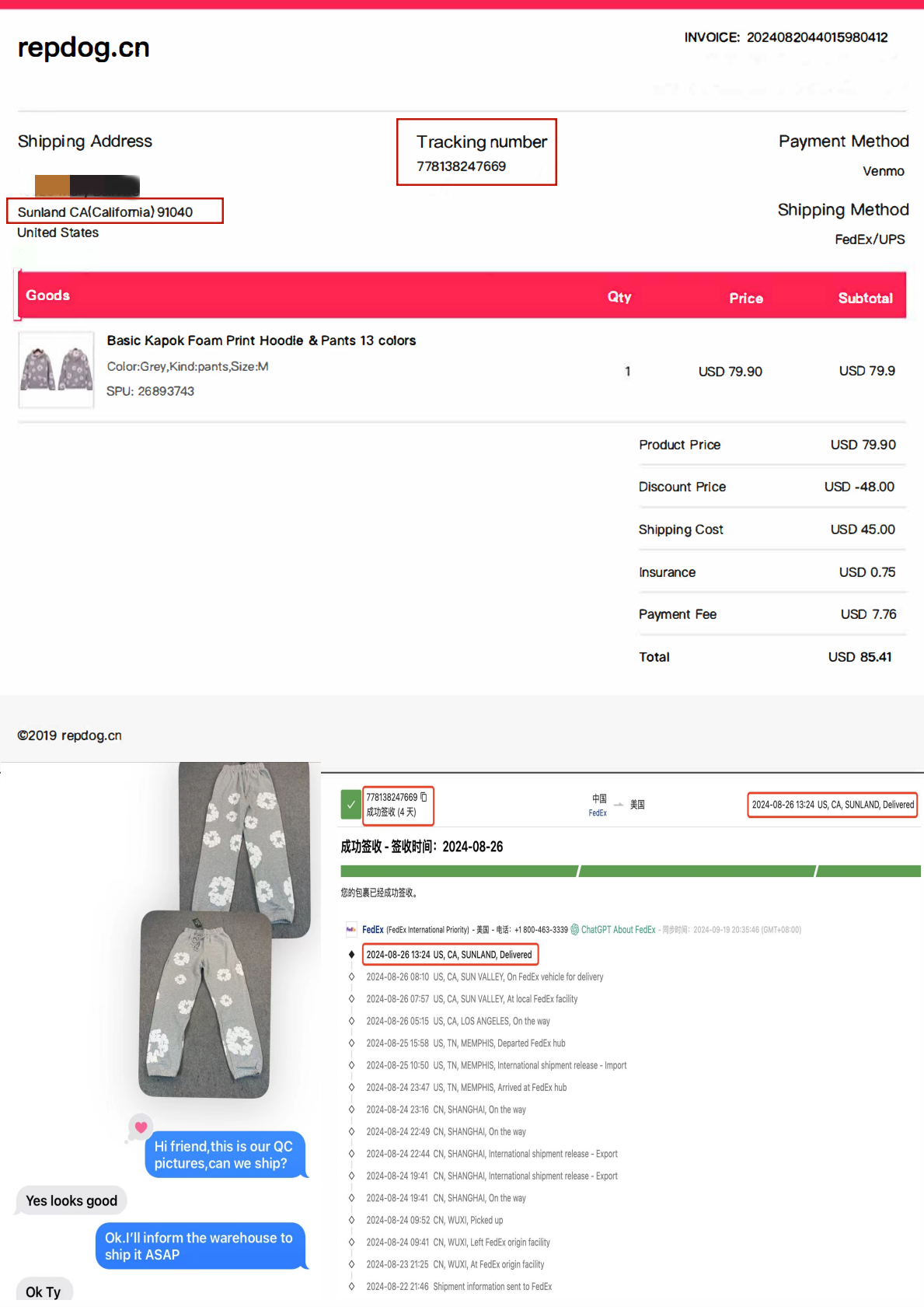Click the copy icon beside tracking number

(424, 797)
